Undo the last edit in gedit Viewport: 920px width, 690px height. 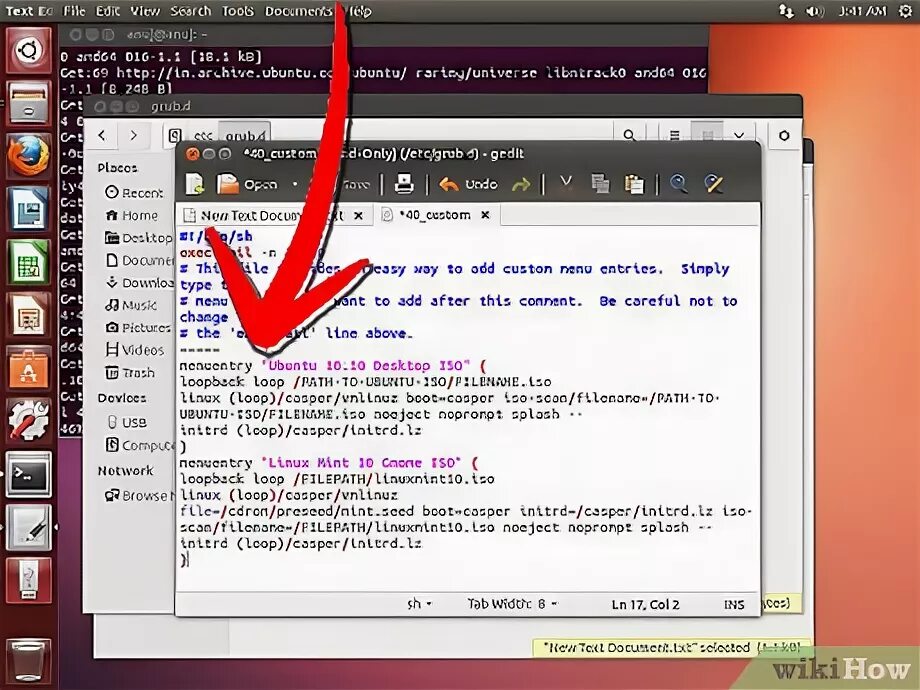pos(468,184)
